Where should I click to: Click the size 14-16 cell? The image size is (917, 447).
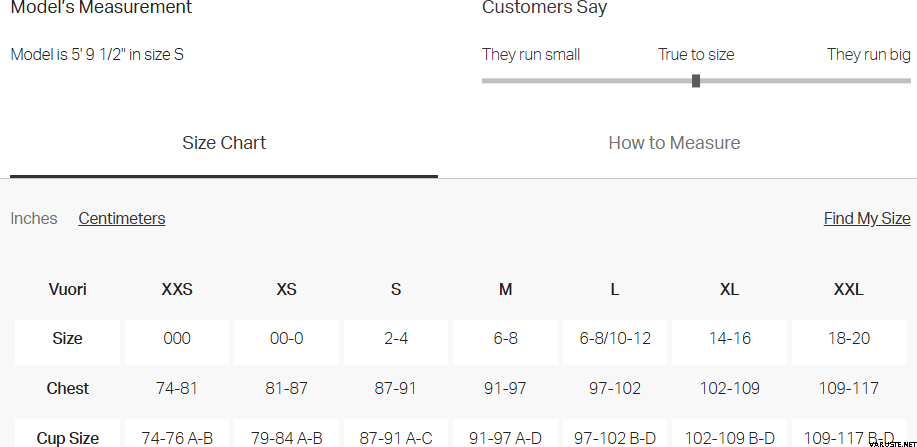(729, 338)
